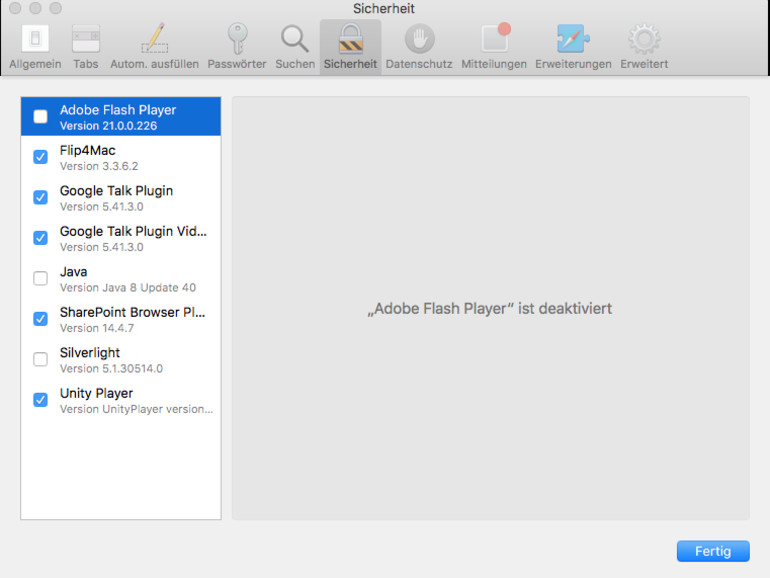Select the Flip4Mac plugin name

click(x=87, y=150)
